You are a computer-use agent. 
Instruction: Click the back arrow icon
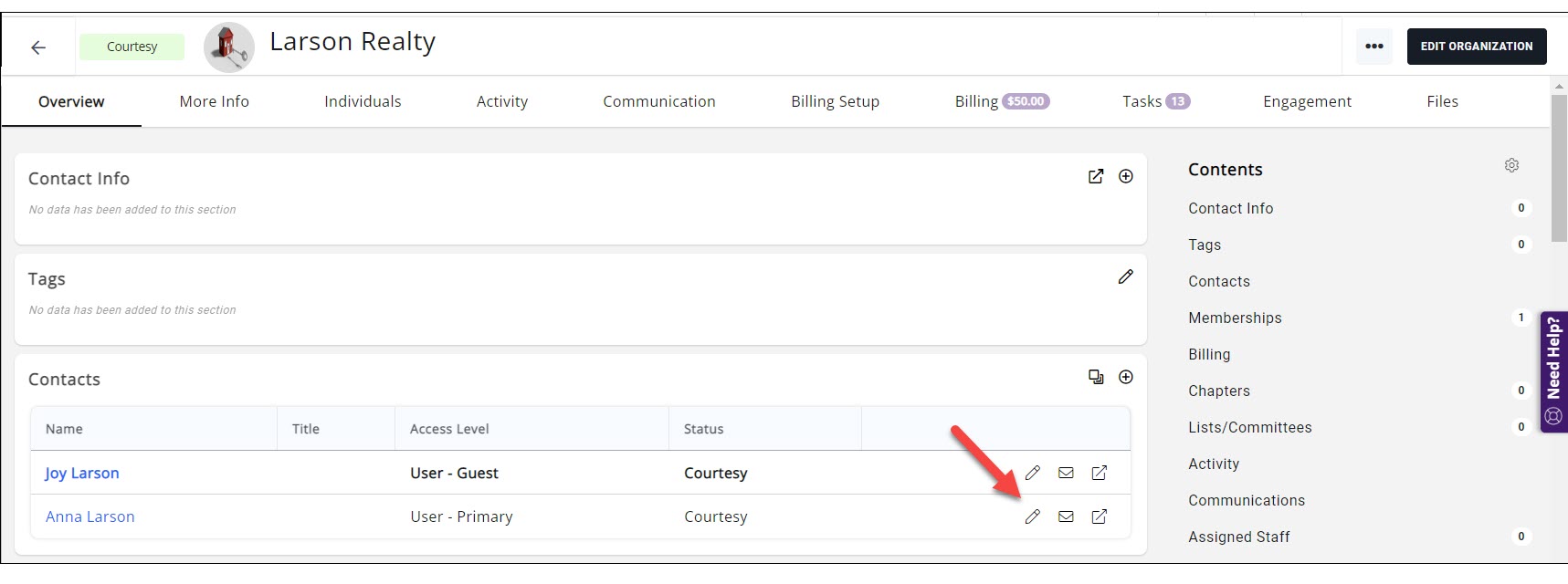point(38,47)
